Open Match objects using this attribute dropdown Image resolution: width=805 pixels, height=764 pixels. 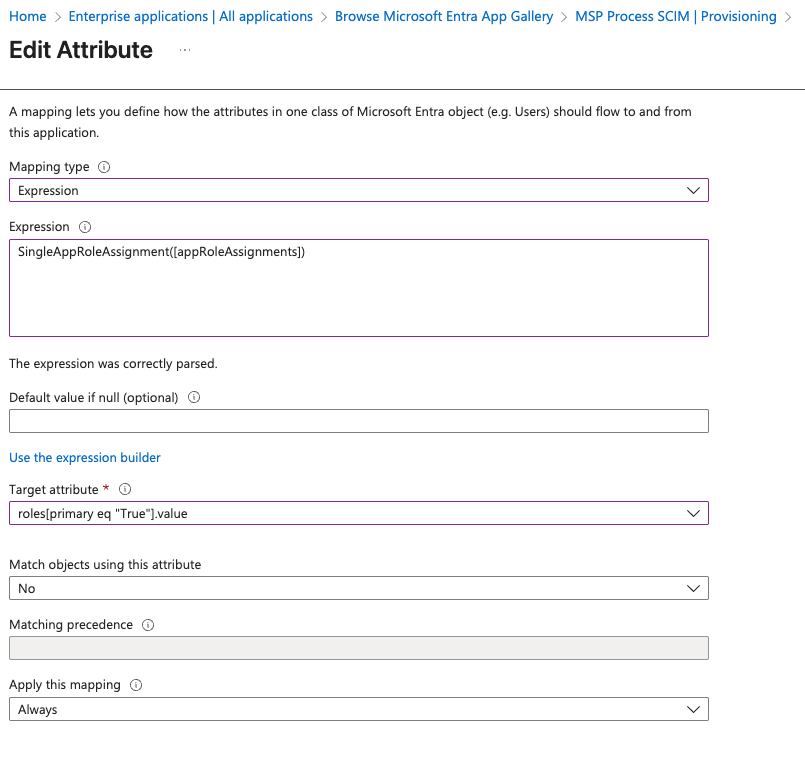point(358,588)
